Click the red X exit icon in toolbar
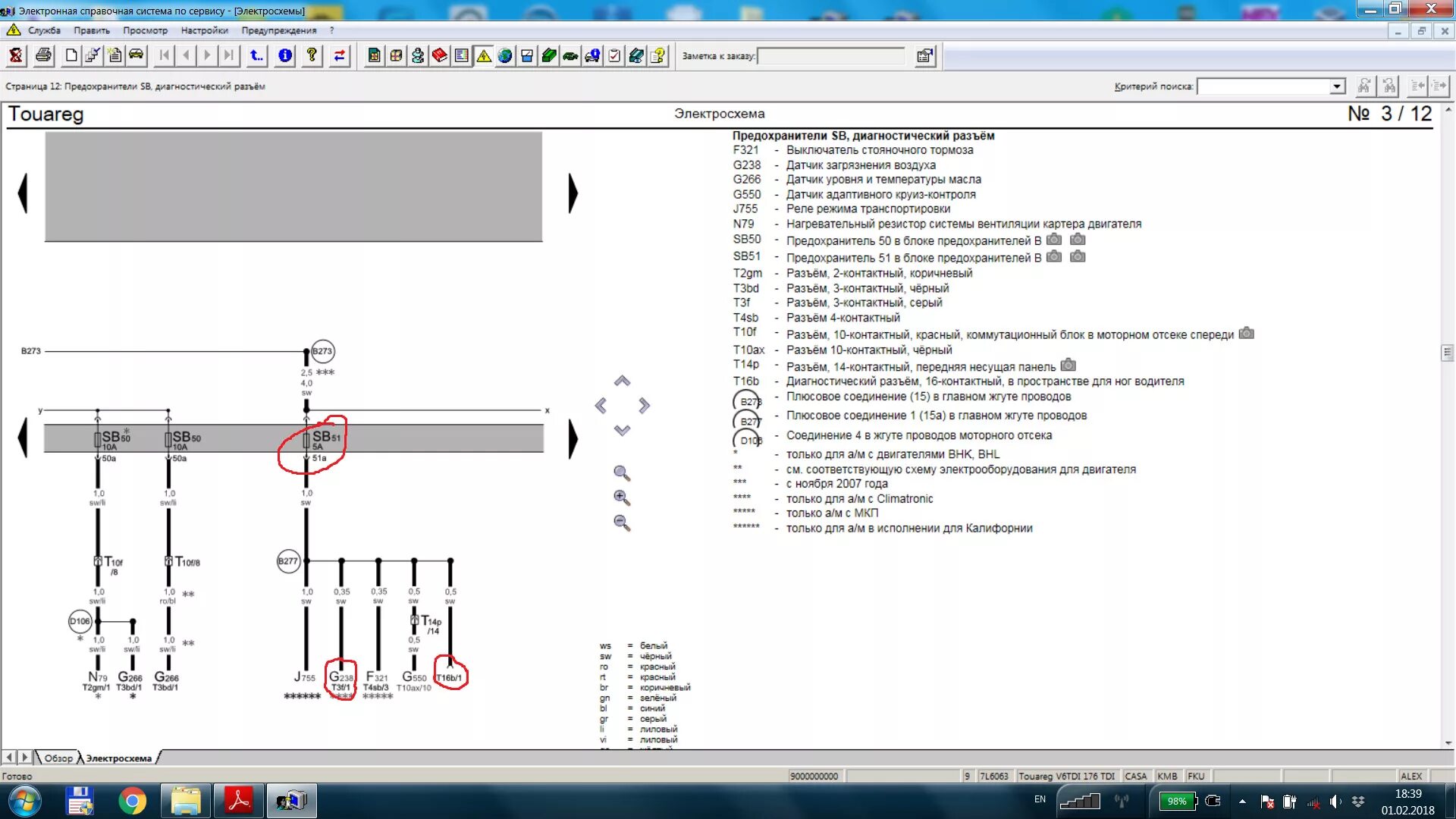Image resolution: width=1456 pixels, height=819 pixels. click(x=16, y=55)
